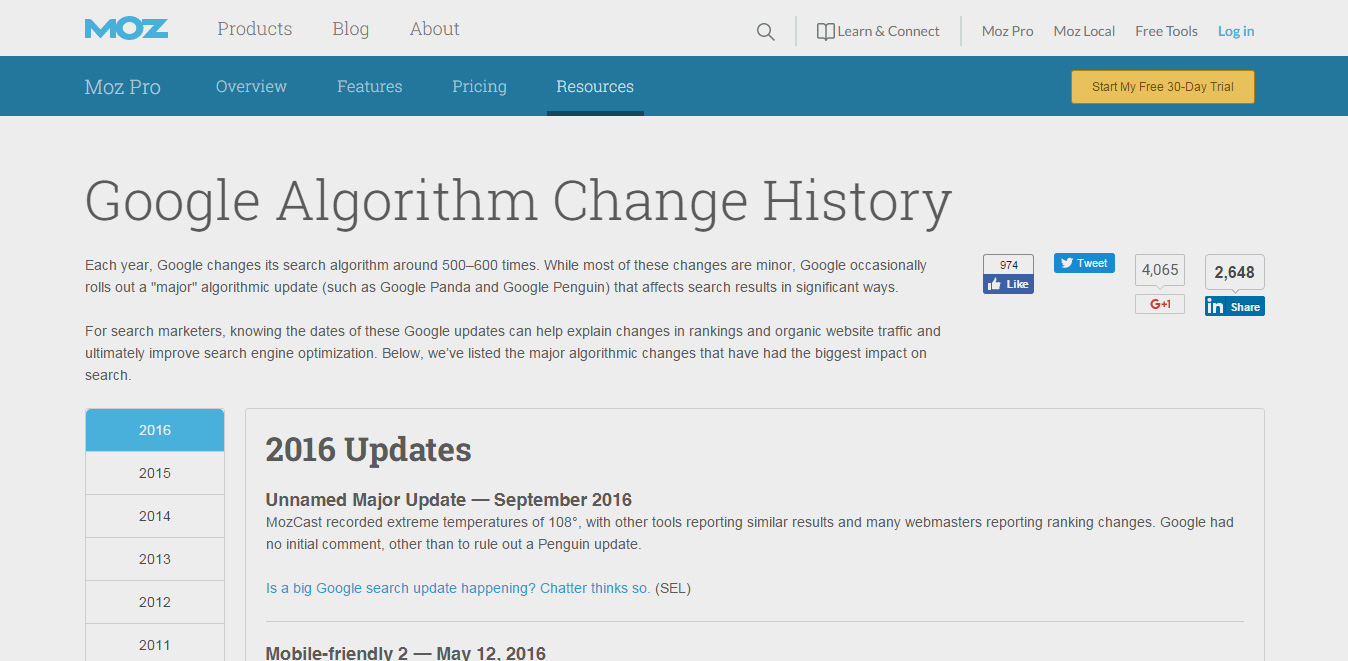Start My Free 30-Day Trial
The width and height of the screenshot is (1348, 661).
(1163, 87)
